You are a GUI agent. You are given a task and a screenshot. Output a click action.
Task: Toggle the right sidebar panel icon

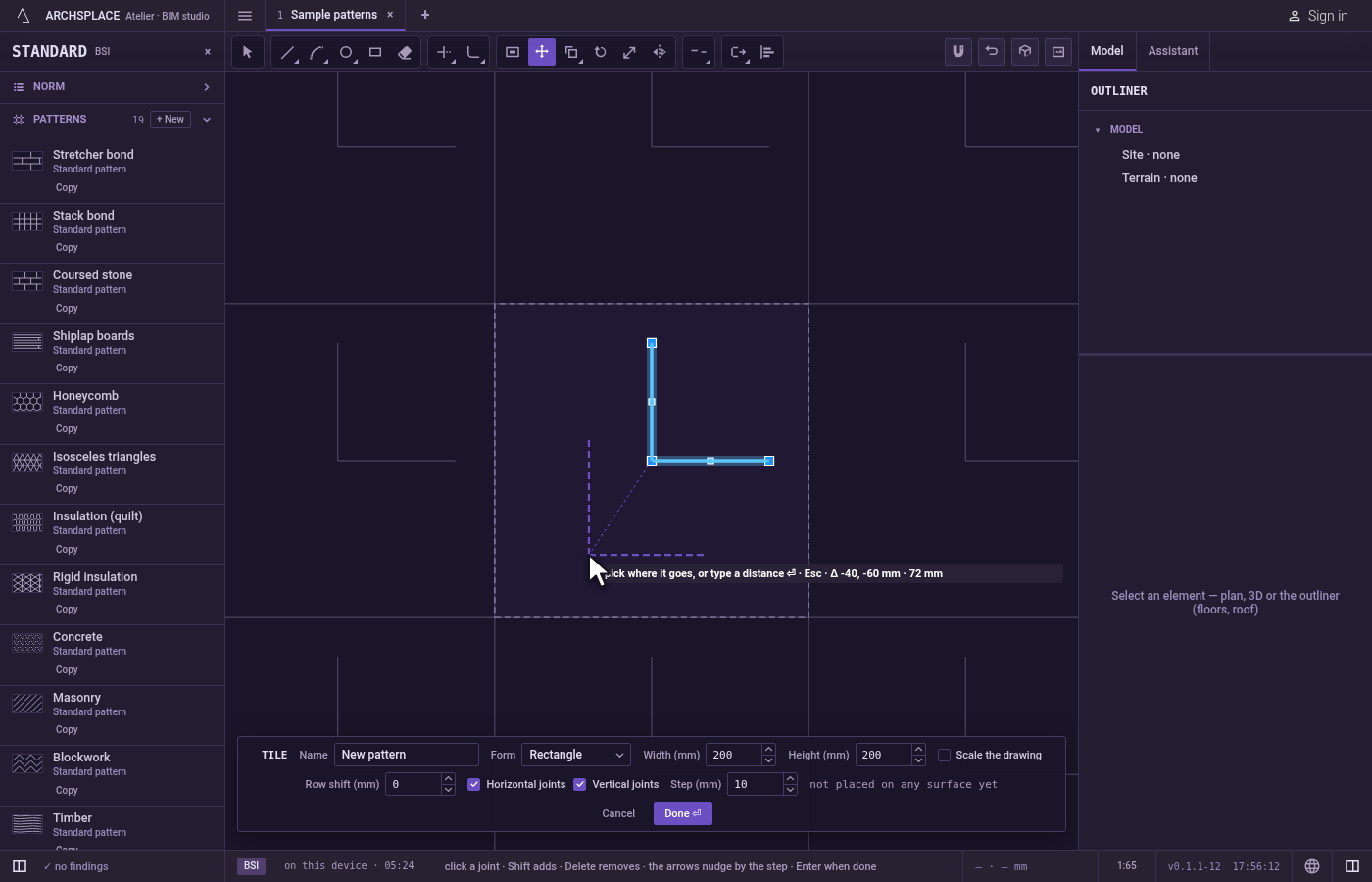[x=1352, y=866]
